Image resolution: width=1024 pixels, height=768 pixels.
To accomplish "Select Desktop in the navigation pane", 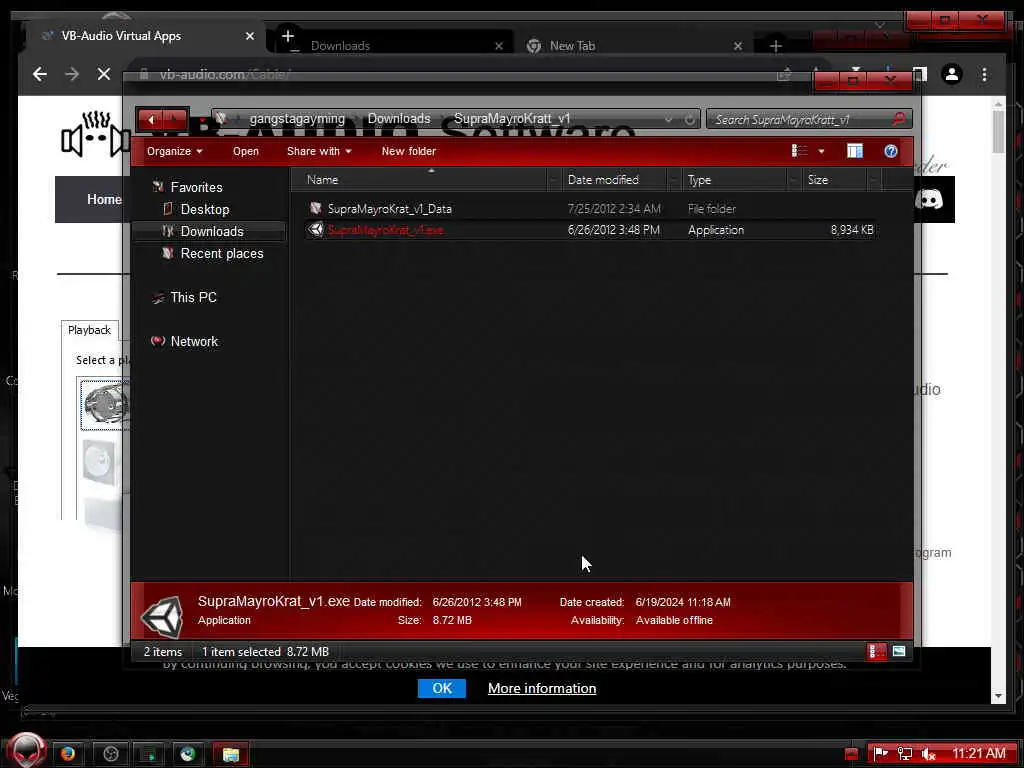I will (204, 210).
